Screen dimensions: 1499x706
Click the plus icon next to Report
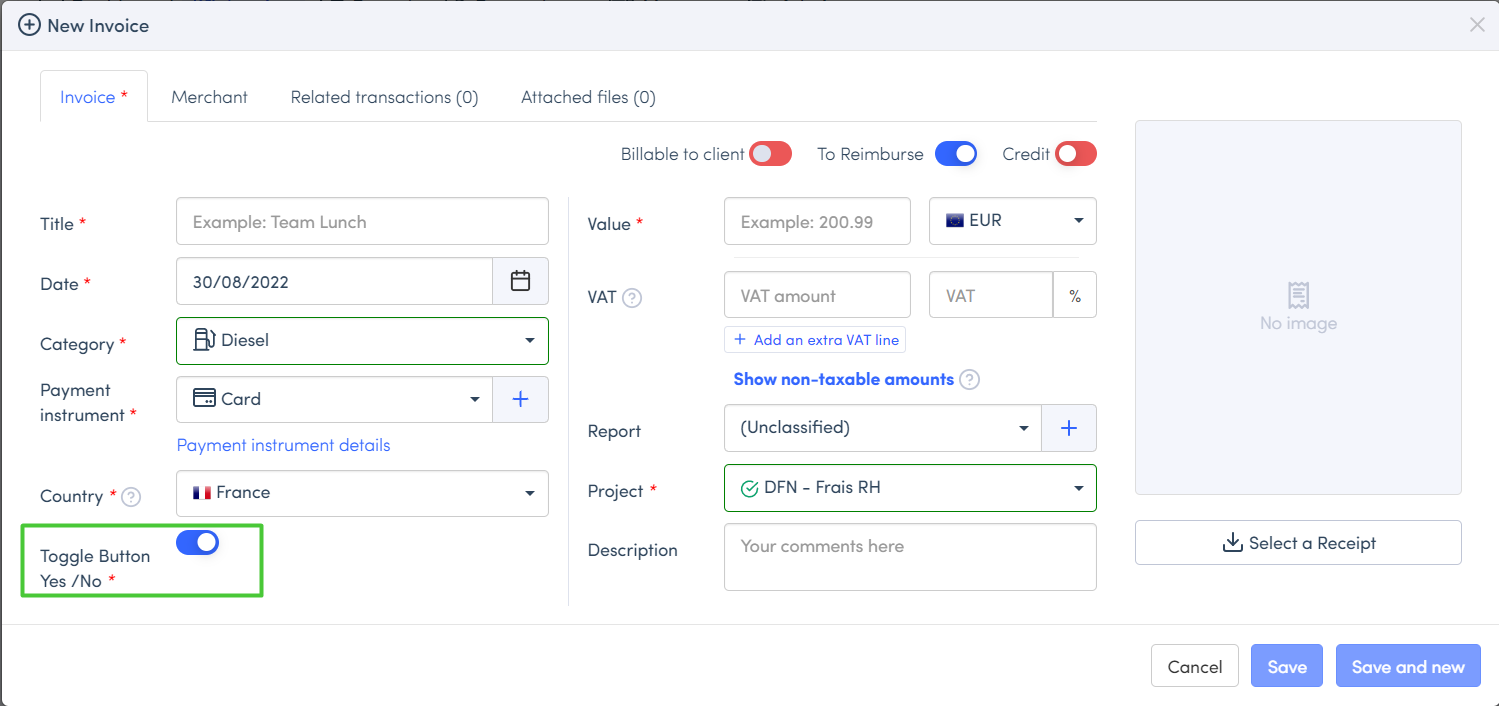coord(1068,428)
